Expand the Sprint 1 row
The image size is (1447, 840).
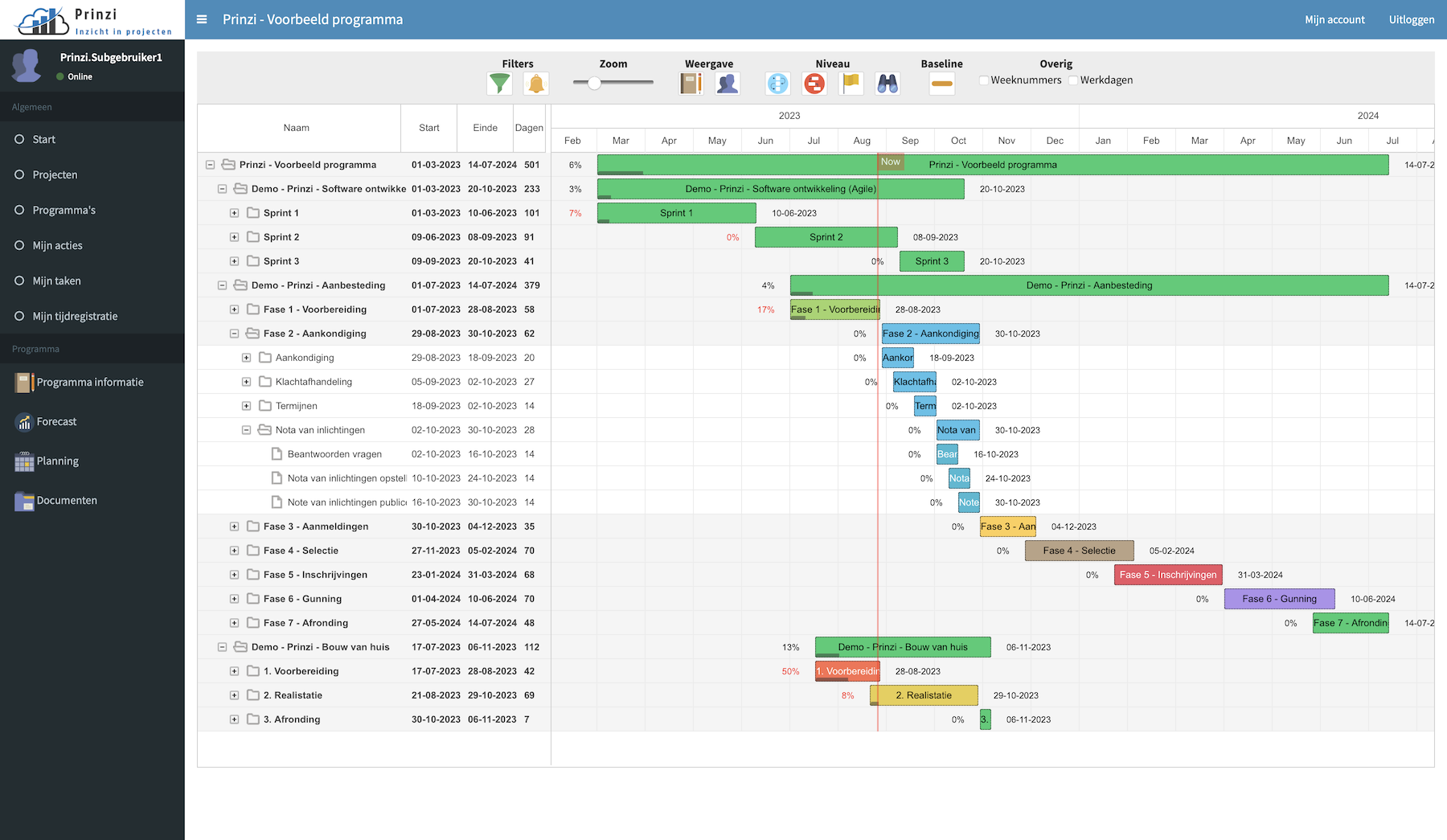234,213
